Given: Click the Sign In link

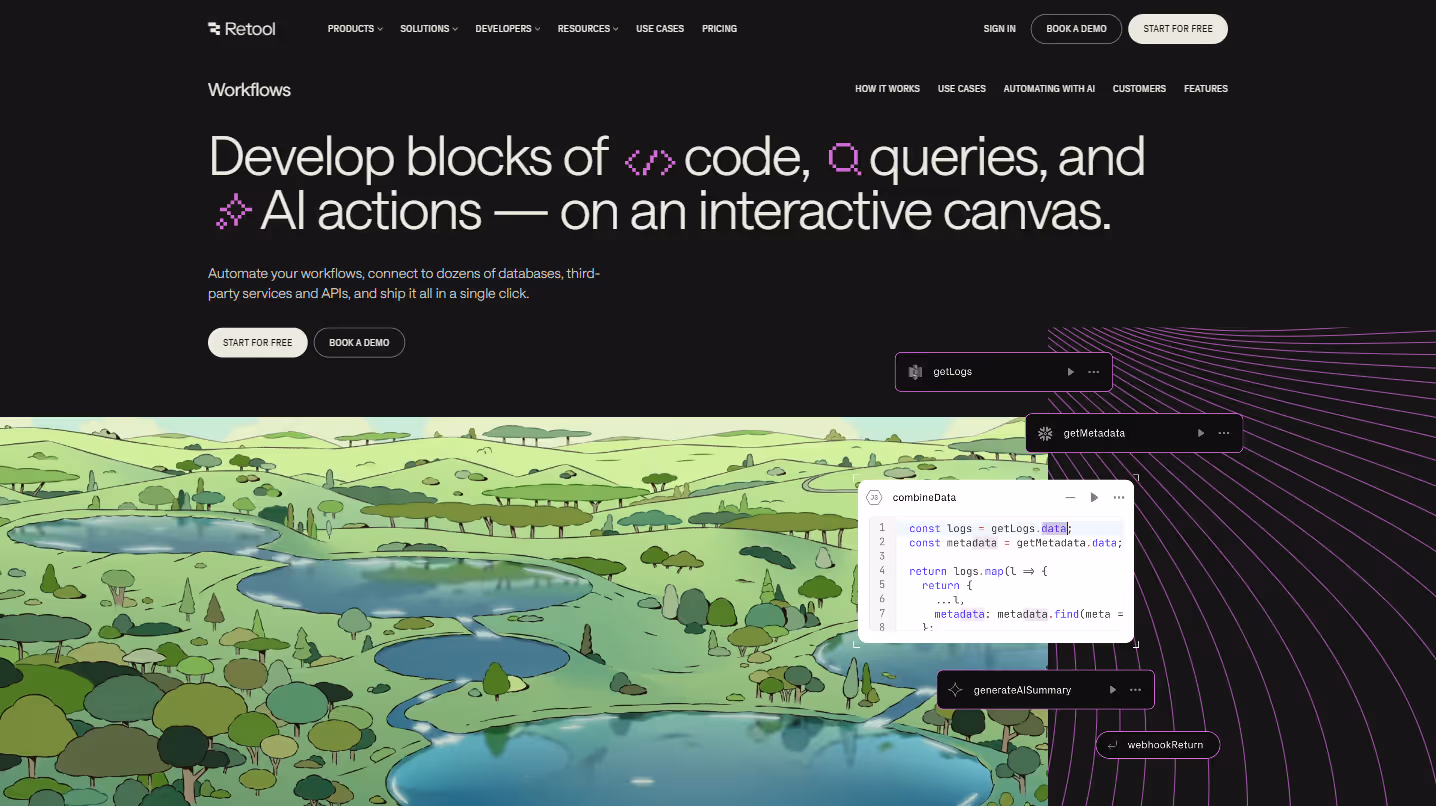Looking at the screenshot, I should point(999,29).
